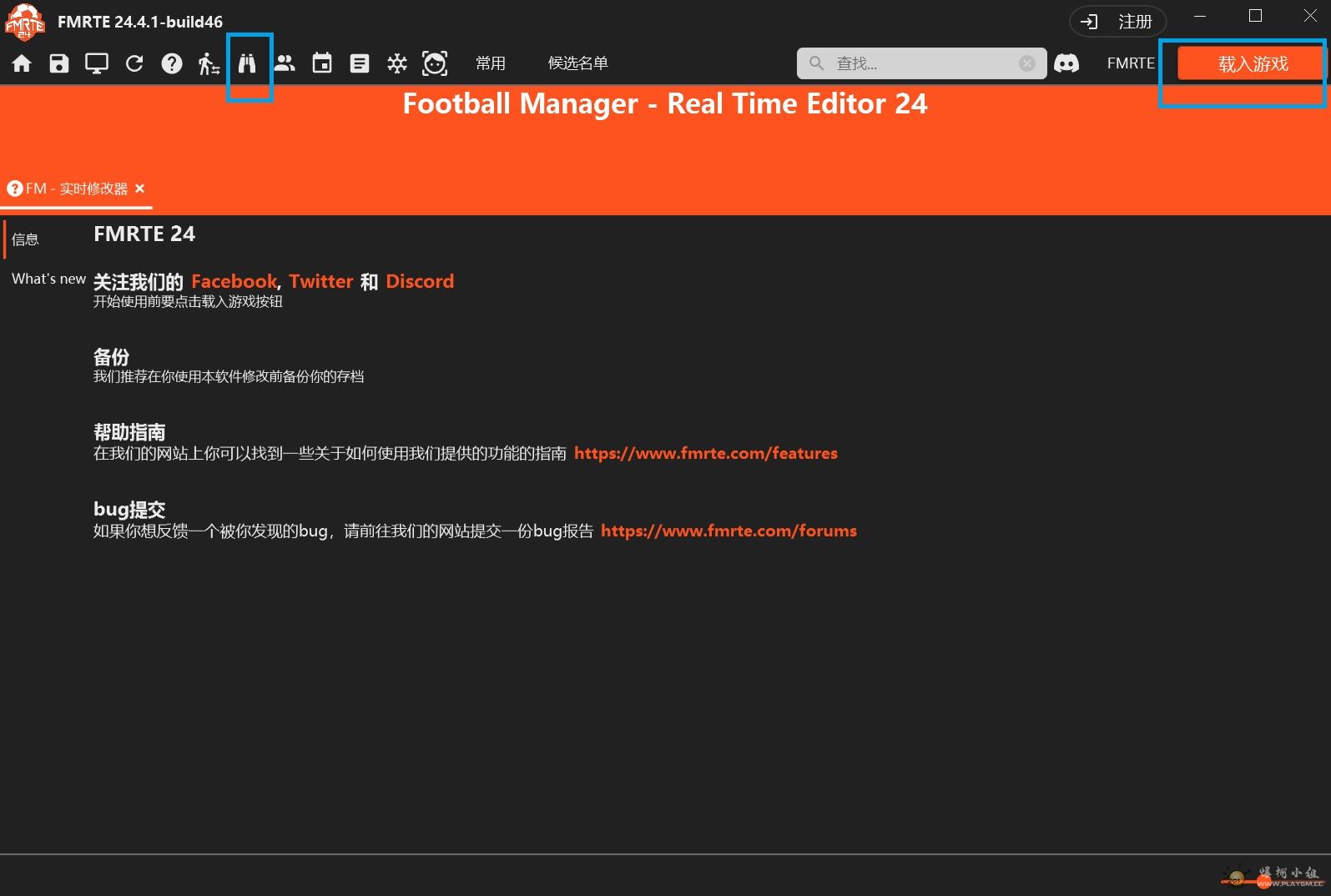
Task: Open the calendar icon in toolbar
Action: [x=322, y=63]
